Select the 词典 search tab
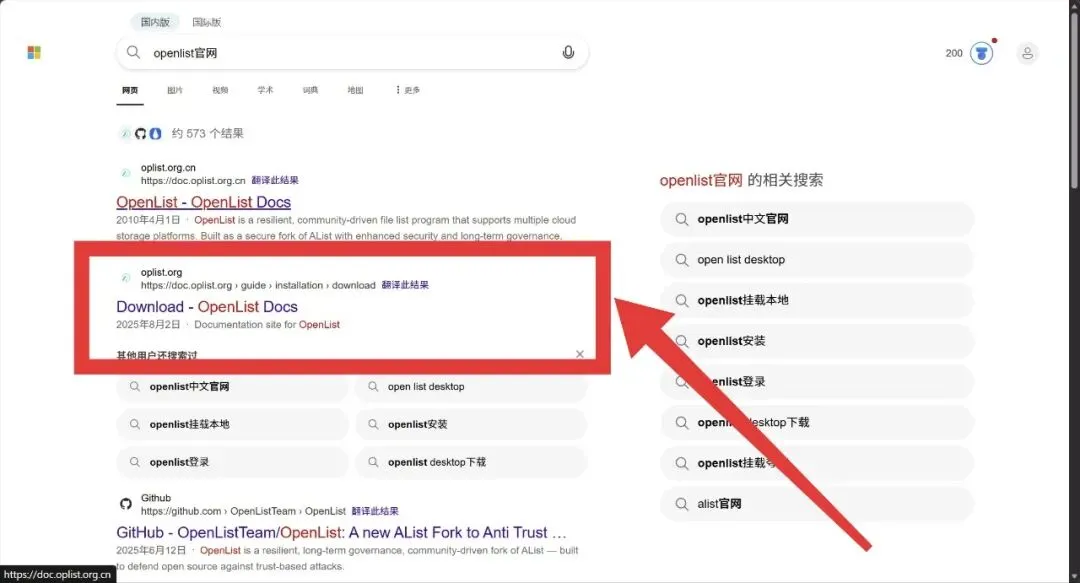 point(311,90)
